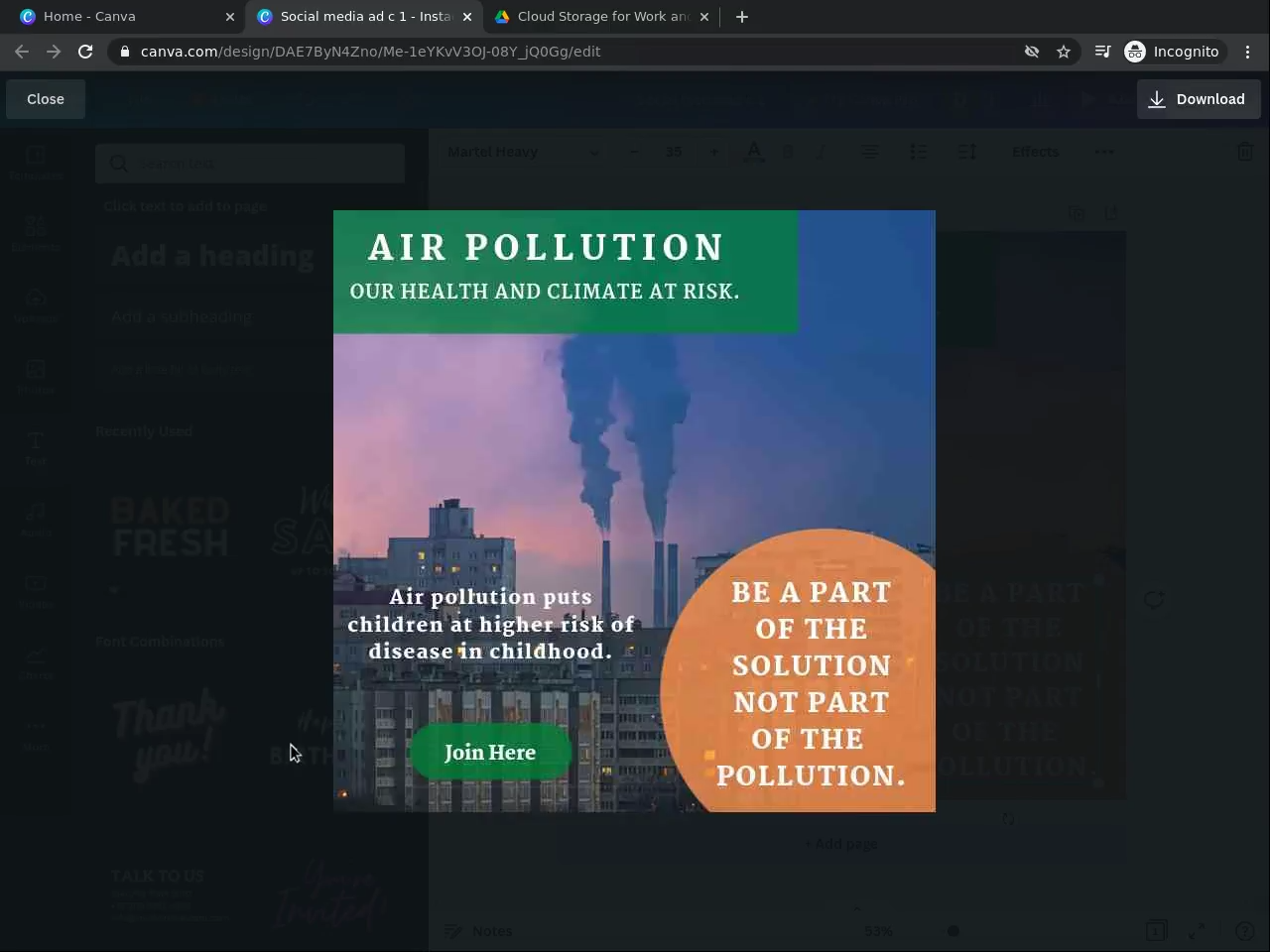View site information via the lock icon
Image resolution: width=1270 pixels, height=952 pixels.
(124, 52)
